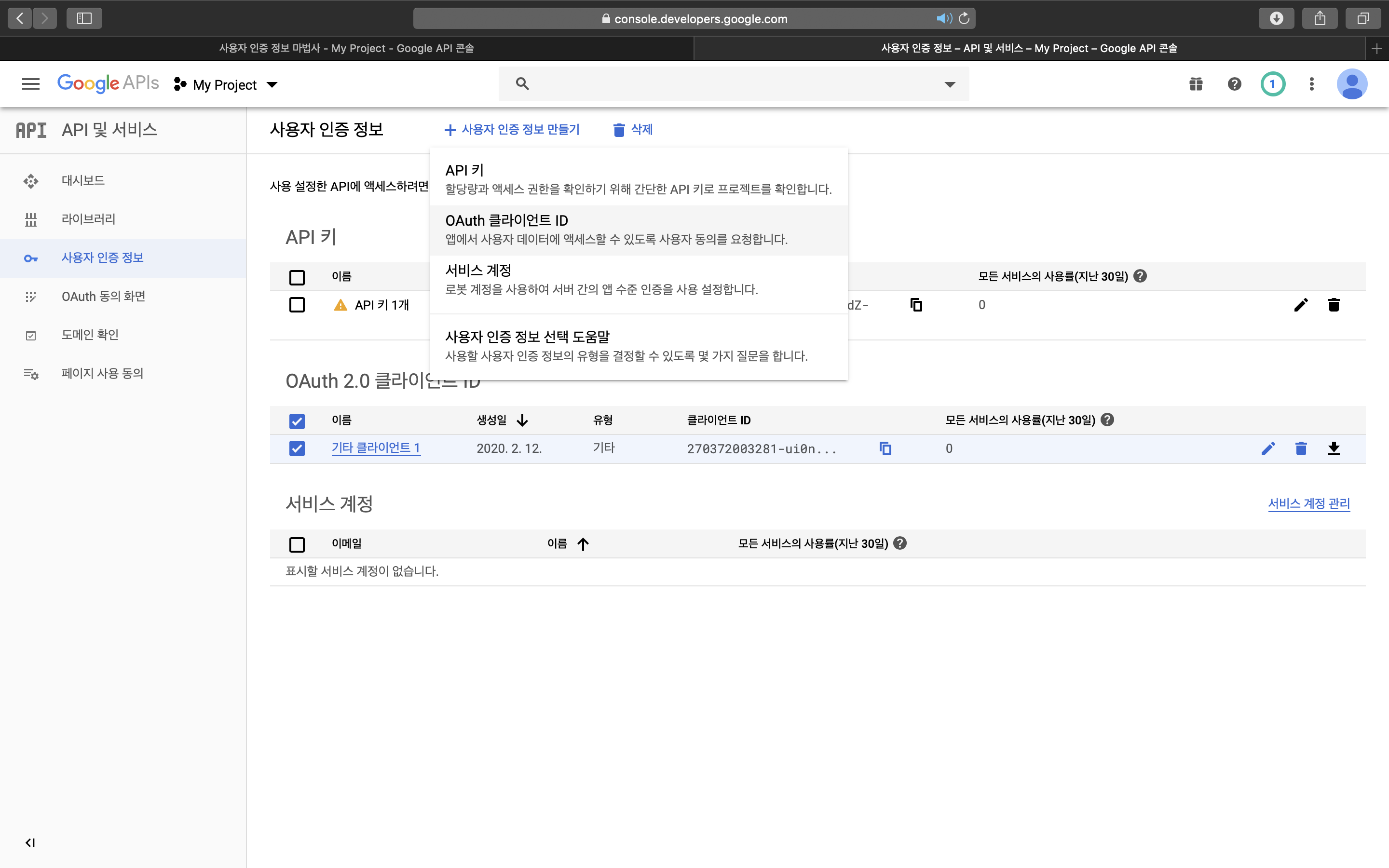Click trash icon in OAuth client row
Viewport: 1389px width, 868px height.
[x=1301, y=448]
